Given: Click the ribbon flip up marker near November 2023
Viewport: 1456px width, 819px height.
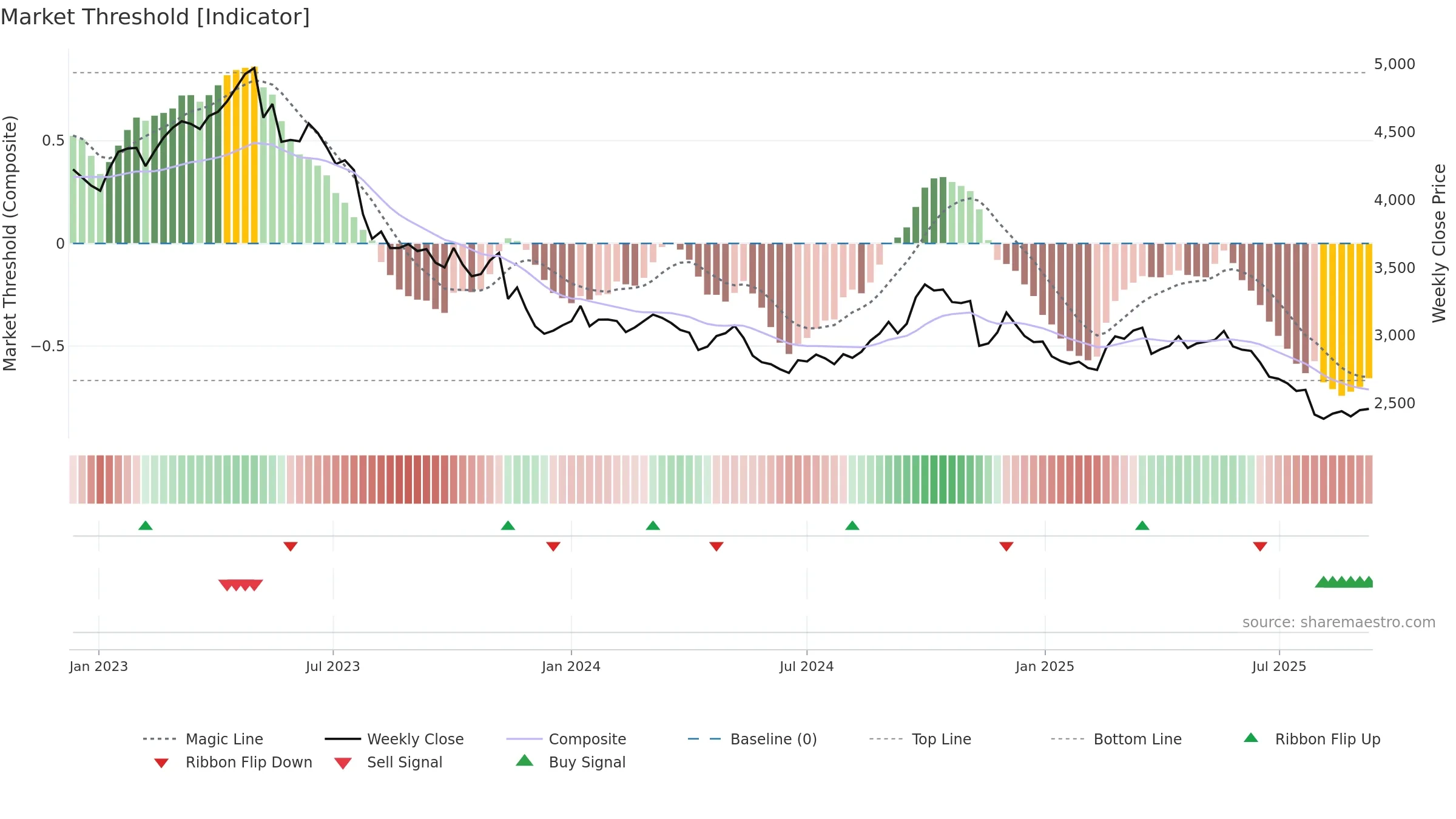Looking at the screenshot, I should pyautogui.click(x=508, y=525).
